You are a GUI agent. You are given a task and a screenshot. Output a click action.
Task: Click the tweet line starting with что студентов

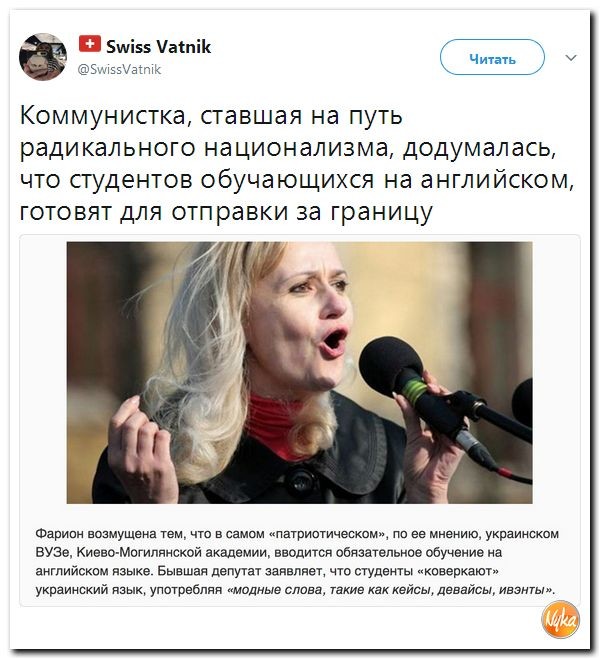click(297, 180)
